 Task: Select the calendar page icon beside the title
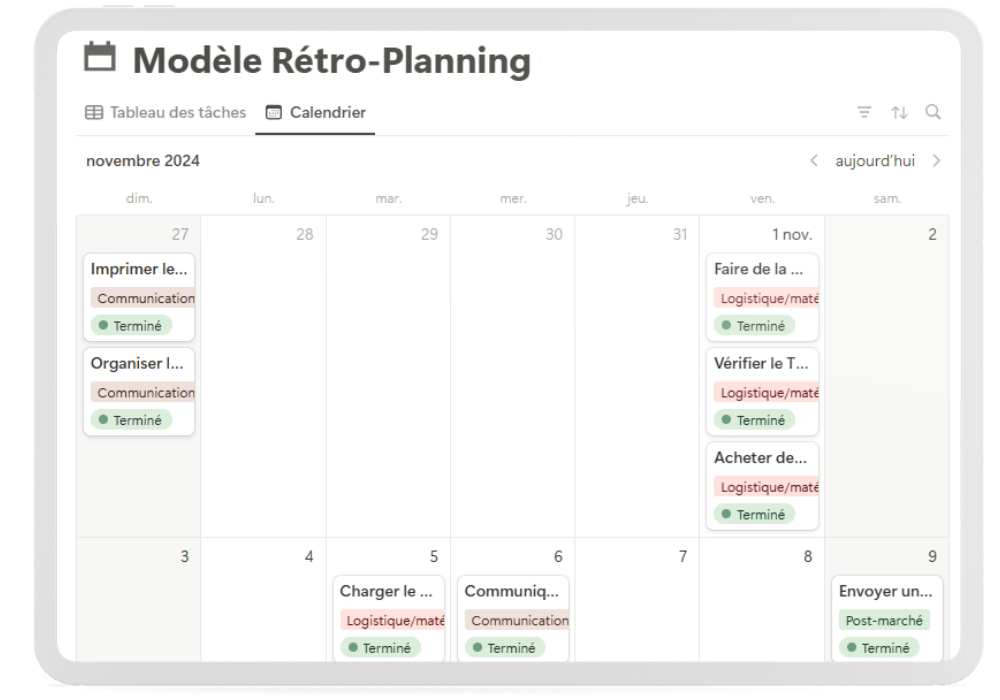click(x=100, y=57)
